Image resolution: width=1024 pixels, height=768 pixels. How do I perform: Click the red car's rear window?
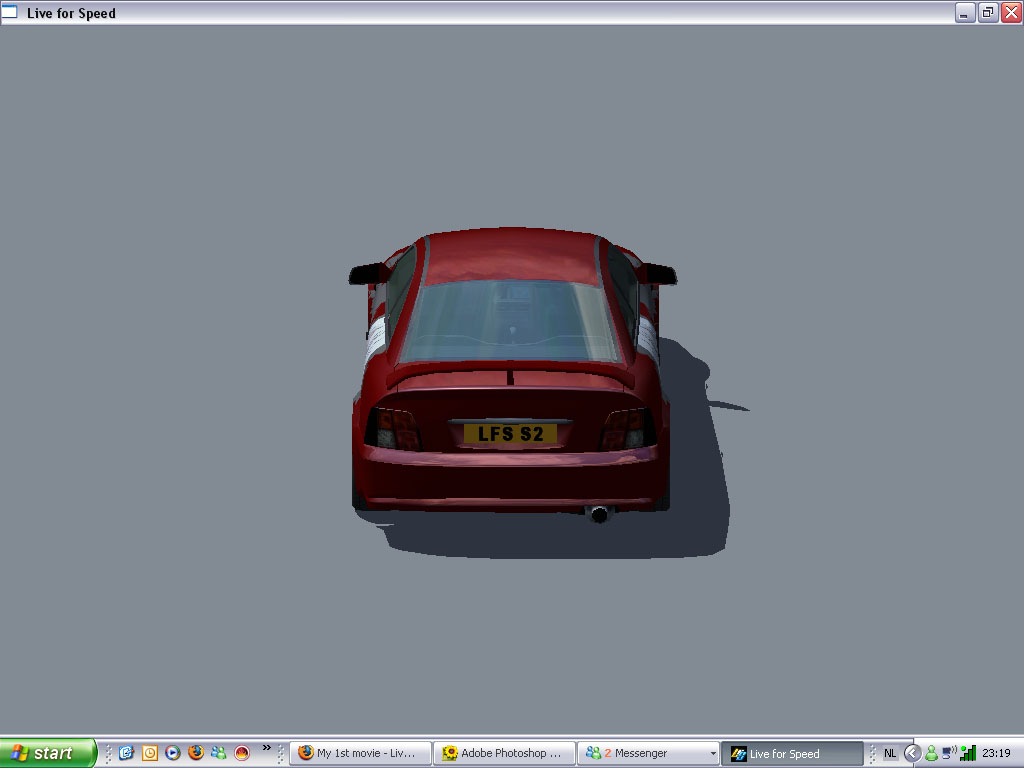click(509, 321)
